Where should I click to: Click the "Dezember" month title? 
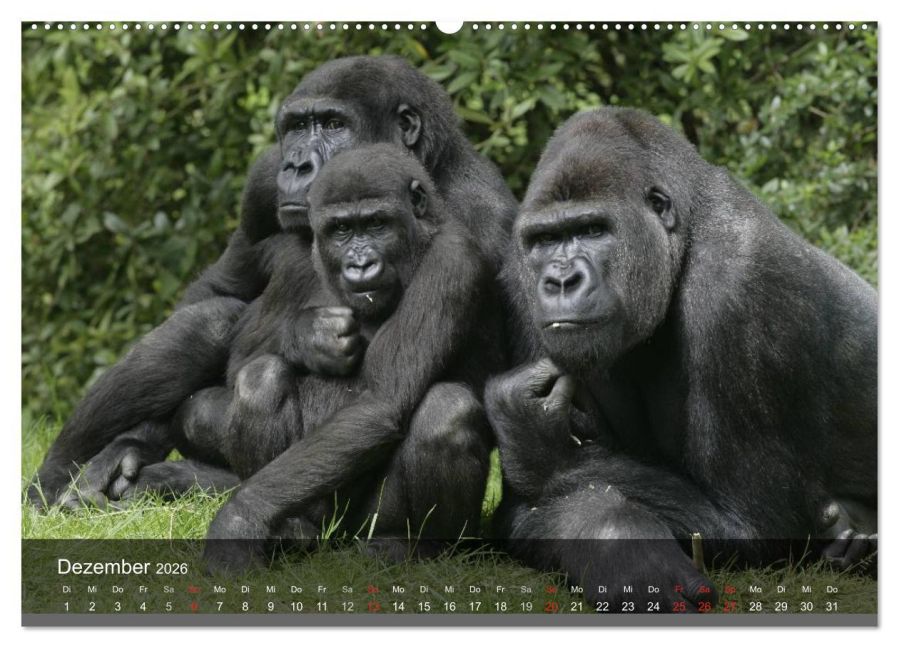coord(104,567)
